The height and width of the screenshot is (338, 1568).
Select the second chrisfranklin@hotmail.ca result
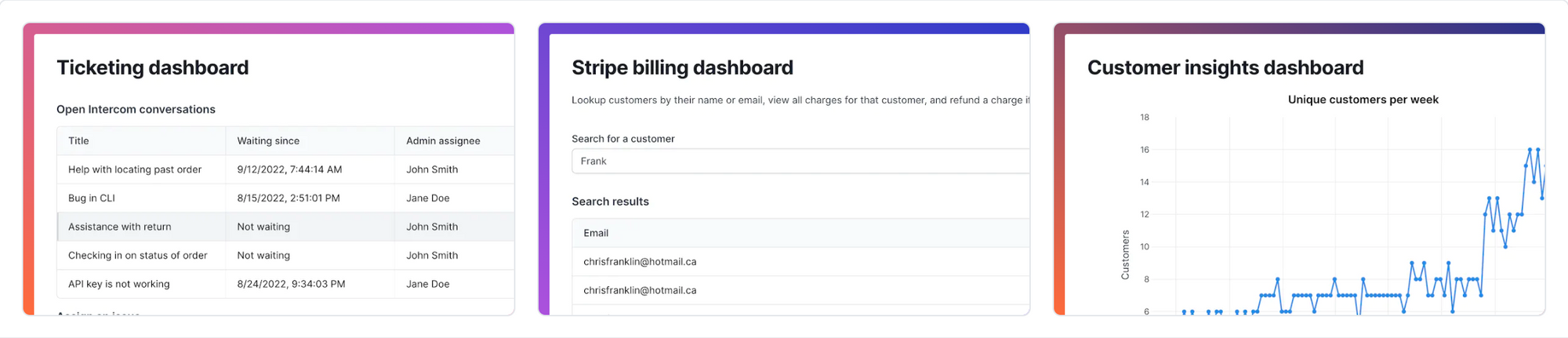point(800,290)
